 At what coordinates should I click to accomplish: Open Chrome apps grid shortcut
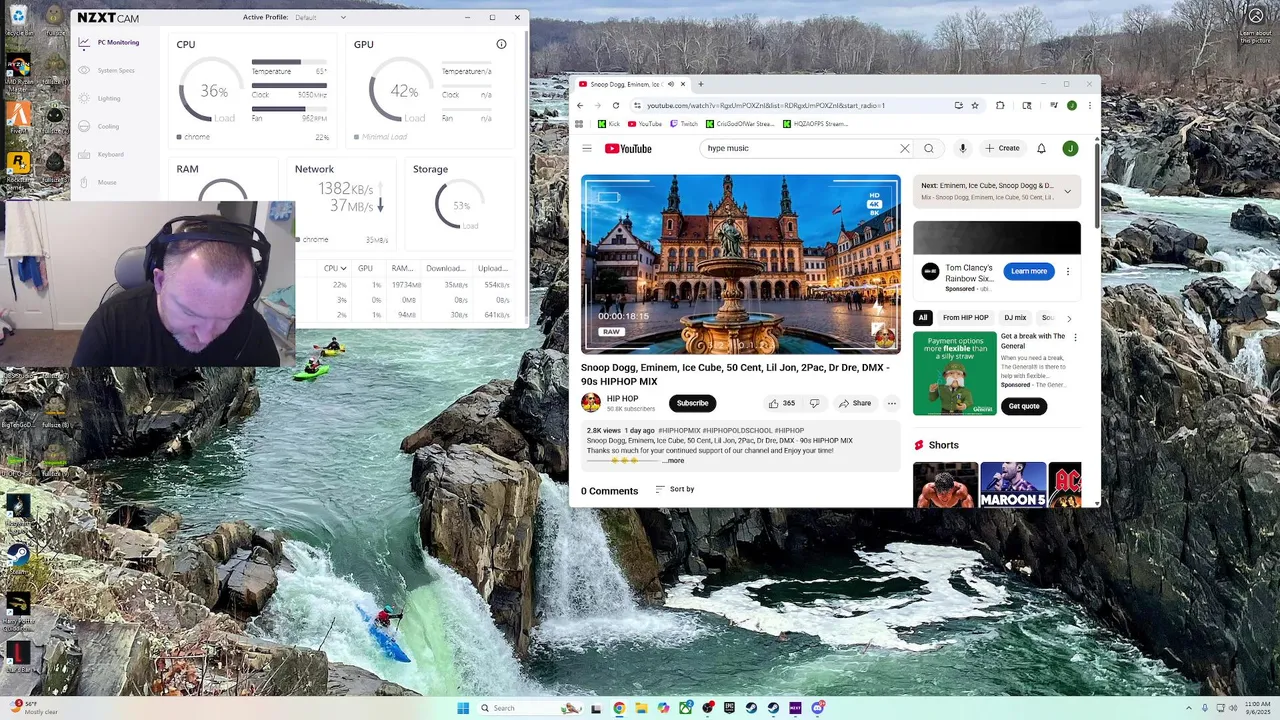[x=579, y=124]
